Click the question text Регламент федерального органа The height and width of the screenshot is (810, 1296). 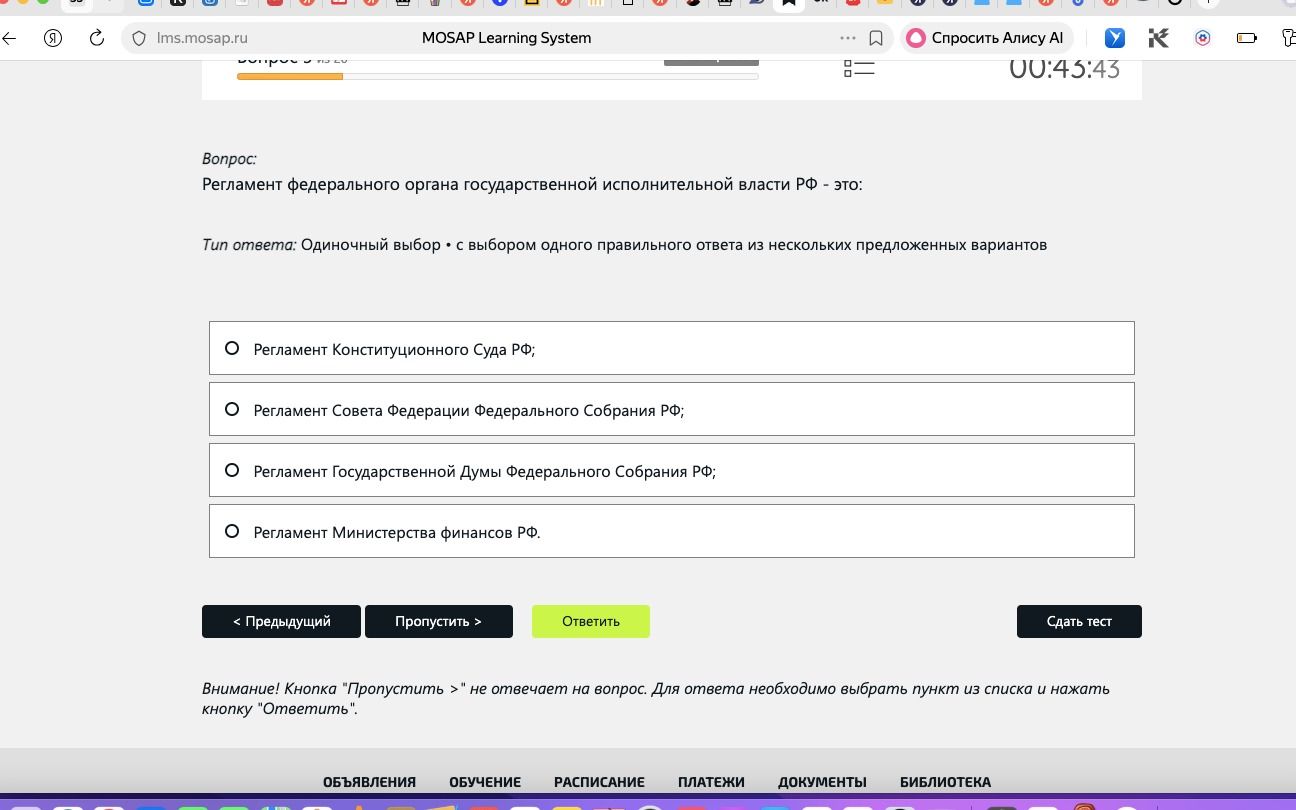click(532, 184)
